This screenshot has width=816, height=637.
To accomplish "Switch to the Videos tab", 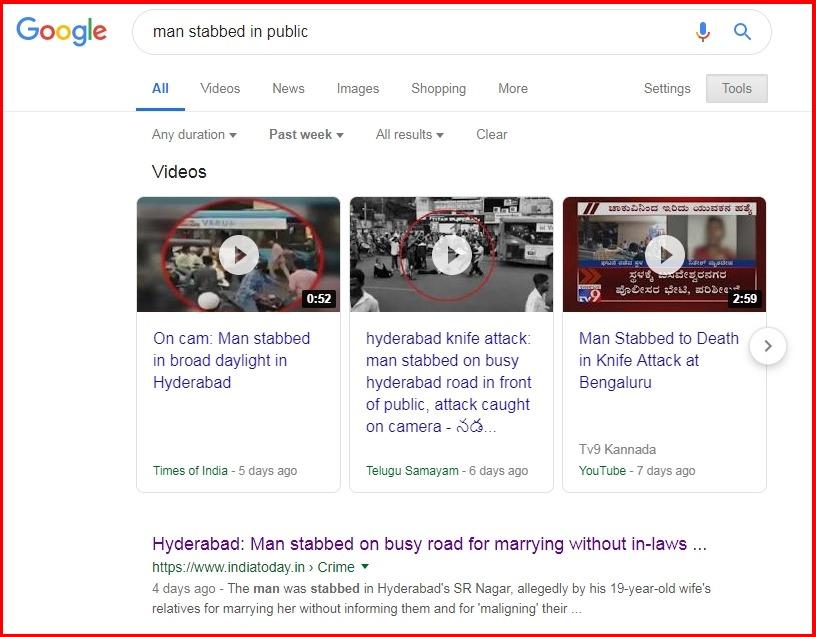I will (x=220, y=88).
